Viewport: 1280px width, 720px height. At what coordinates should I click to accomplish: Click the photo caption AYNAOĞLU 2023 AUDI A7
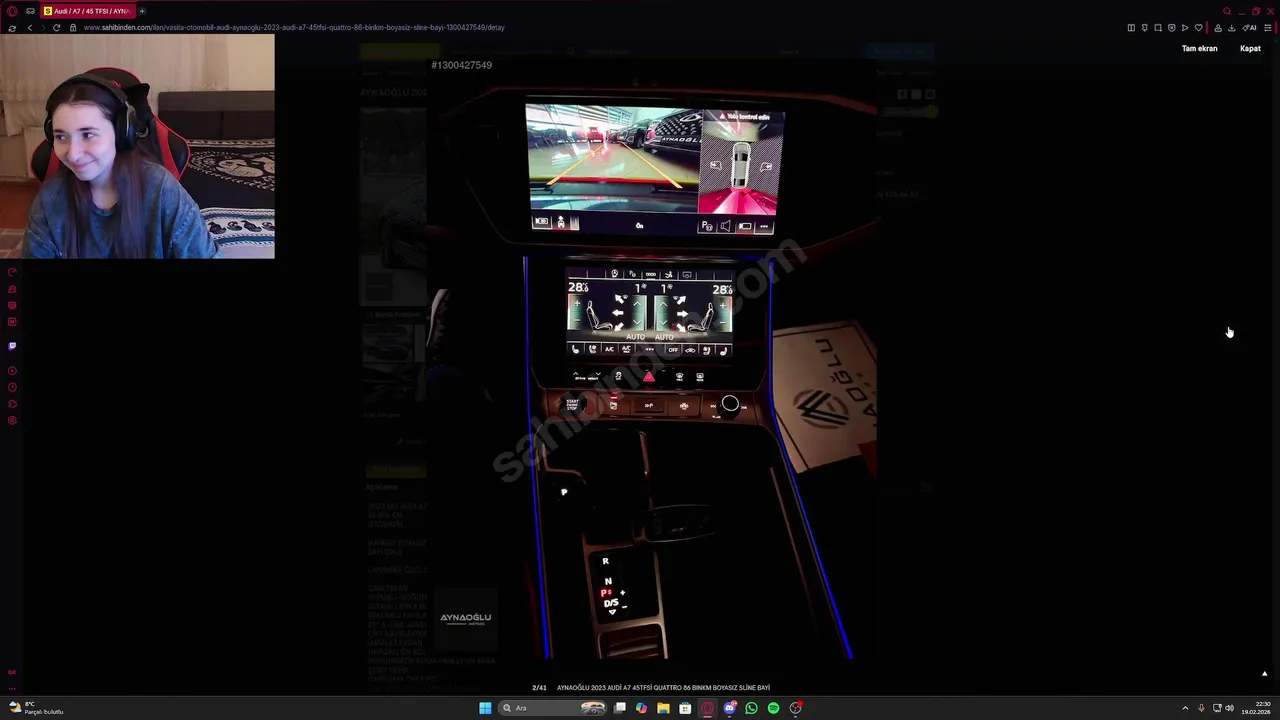tap(663, 688)
